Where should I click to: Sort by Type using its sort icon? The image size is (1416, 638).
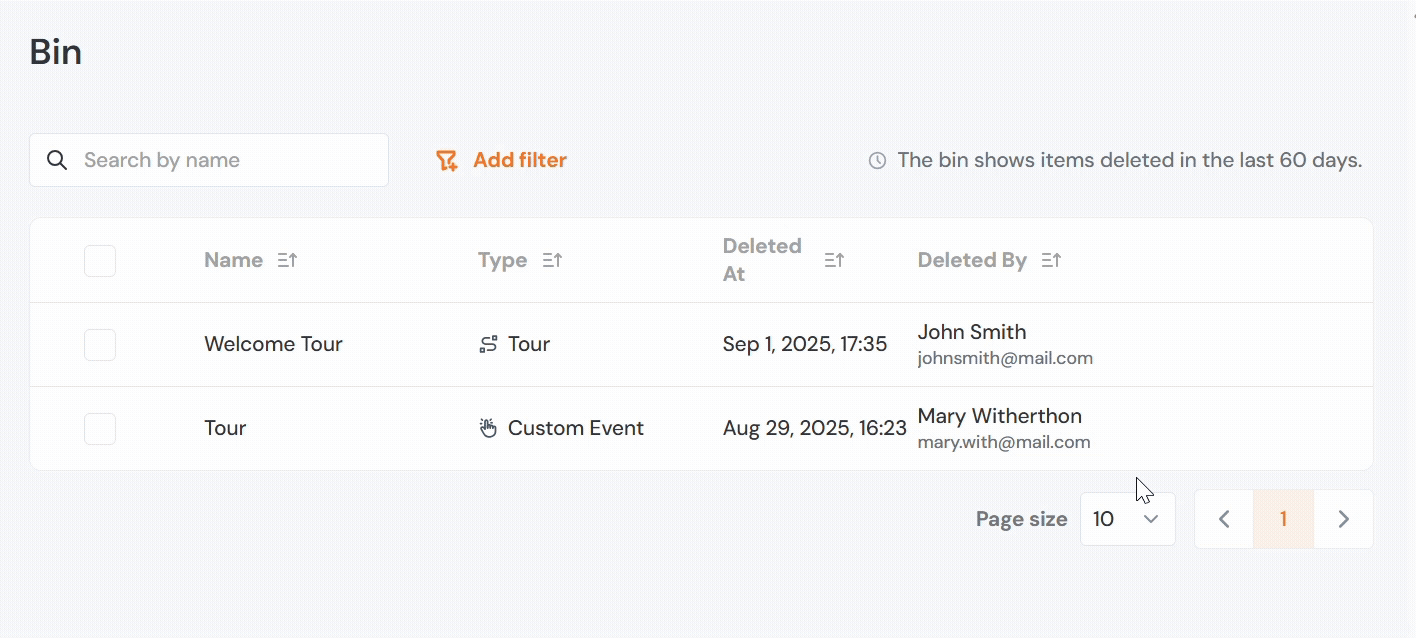(x=552, y=260)
